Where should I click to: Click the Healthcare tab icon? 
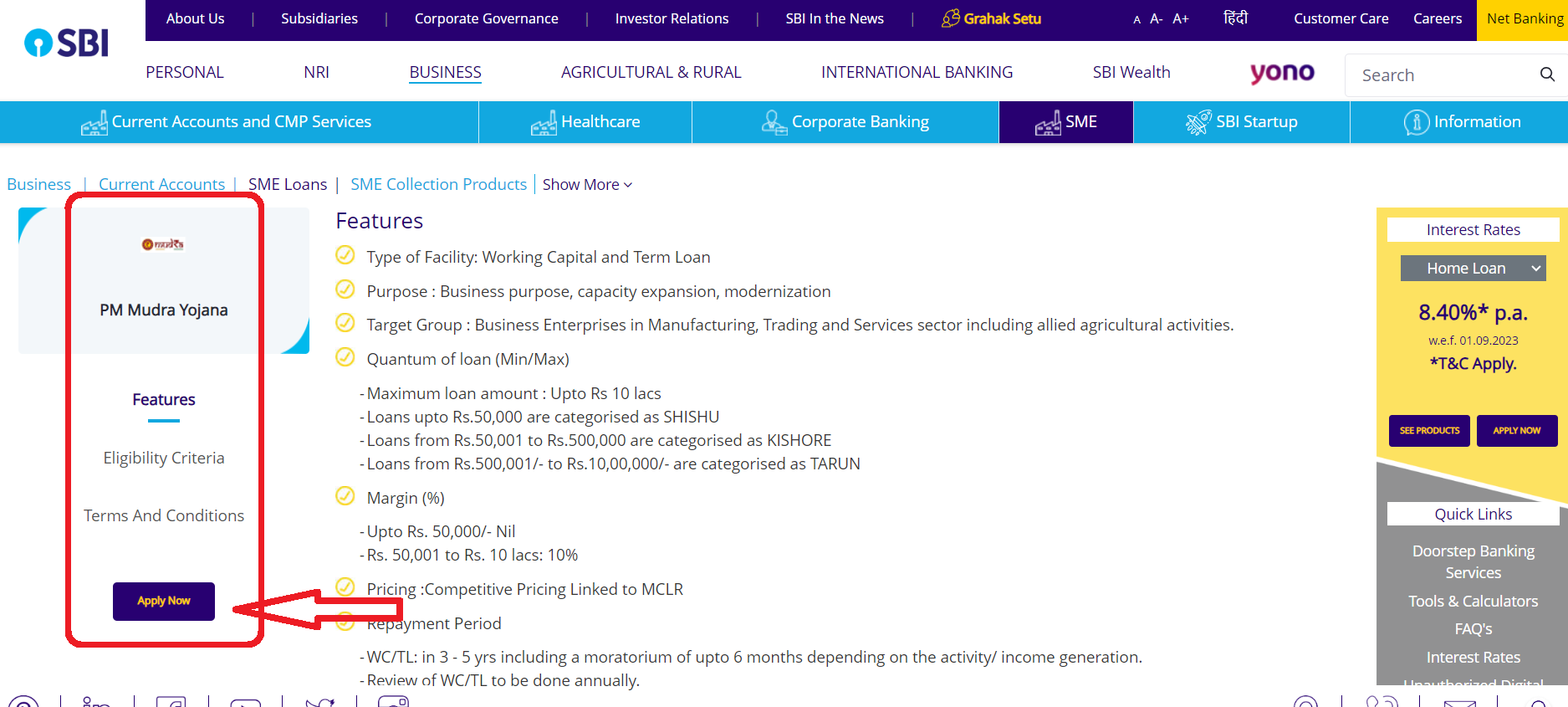544,123
